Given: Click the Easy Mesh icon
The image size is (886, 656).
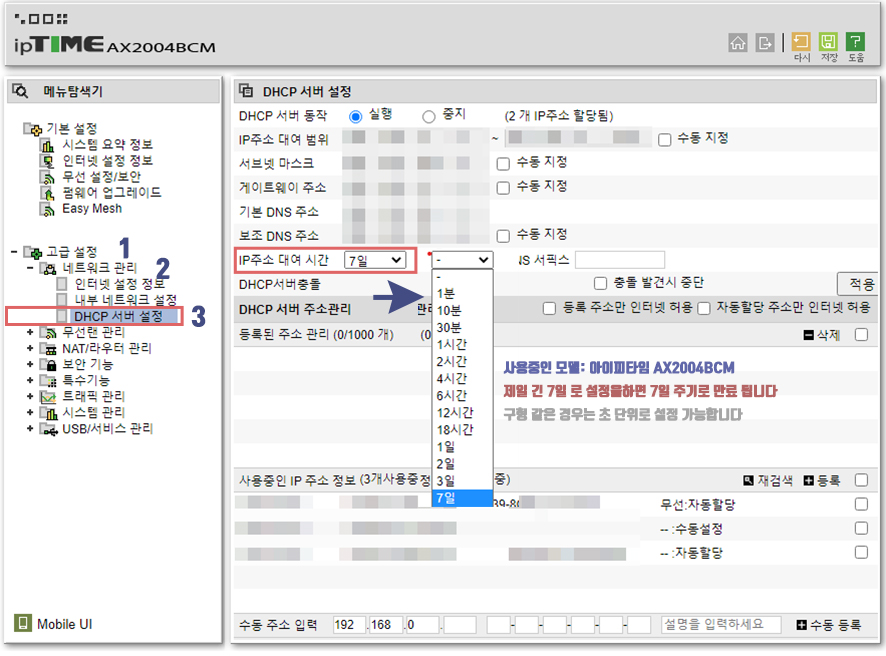Looking at the screenshot, I should 48,209.
